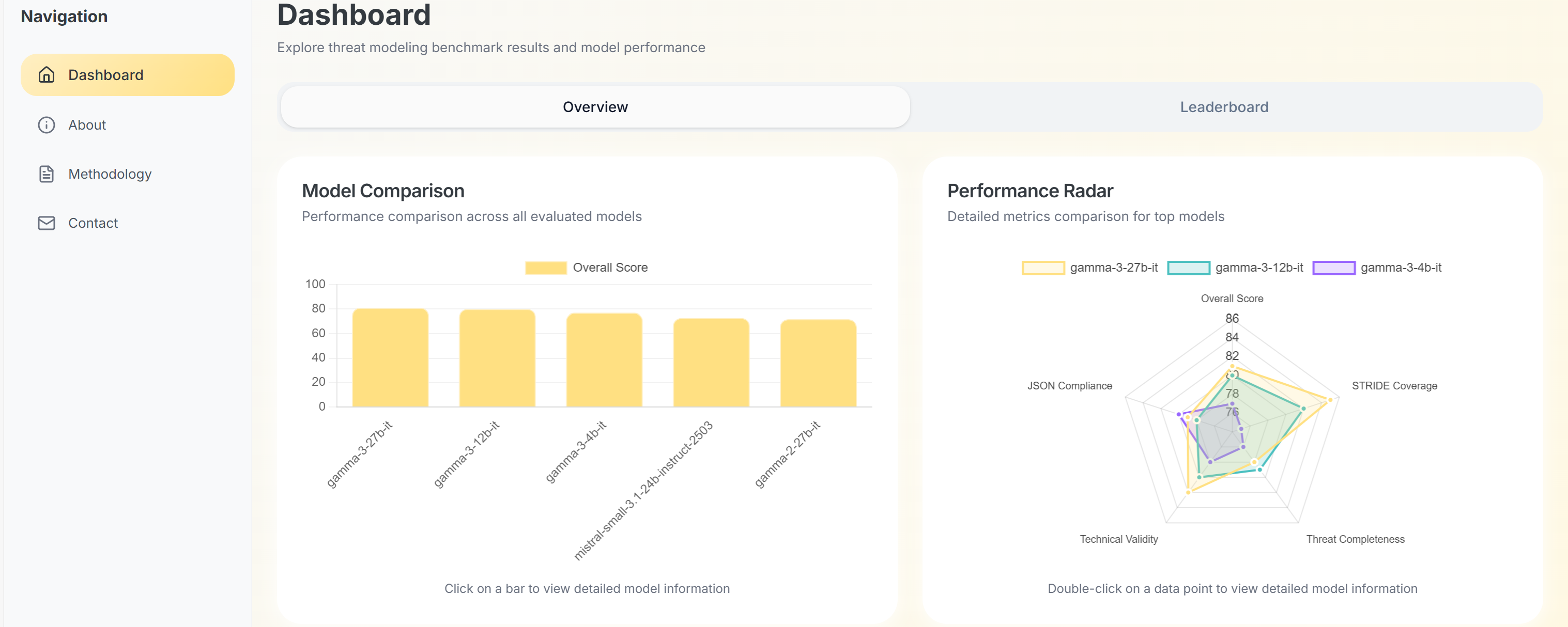Click yellow STRIDE Coverage radar data point
The width and height of the screenshot is (1568, 627).
(x=1330, y=400)
